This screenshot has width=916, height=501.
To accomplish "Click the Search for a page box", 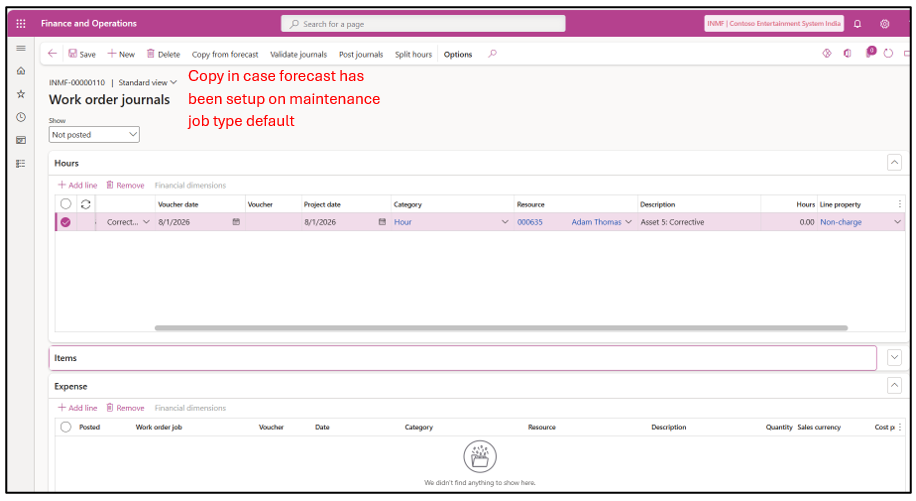I will pyautogui.click(x=423, y=24).
